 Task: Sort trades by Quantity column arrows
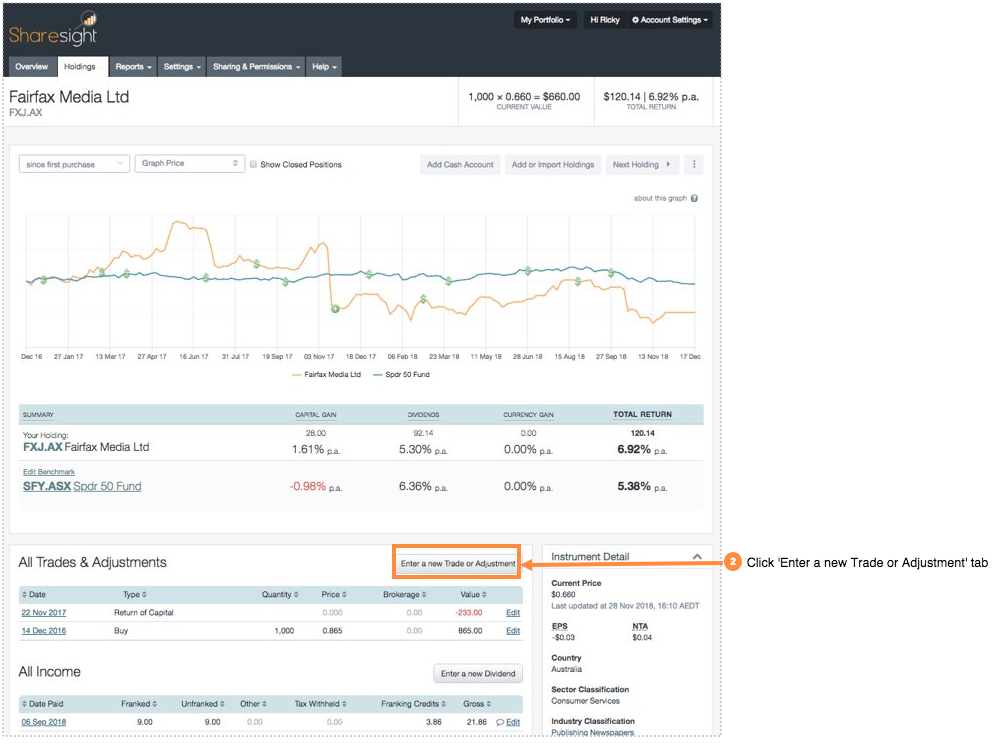[296, 595]
